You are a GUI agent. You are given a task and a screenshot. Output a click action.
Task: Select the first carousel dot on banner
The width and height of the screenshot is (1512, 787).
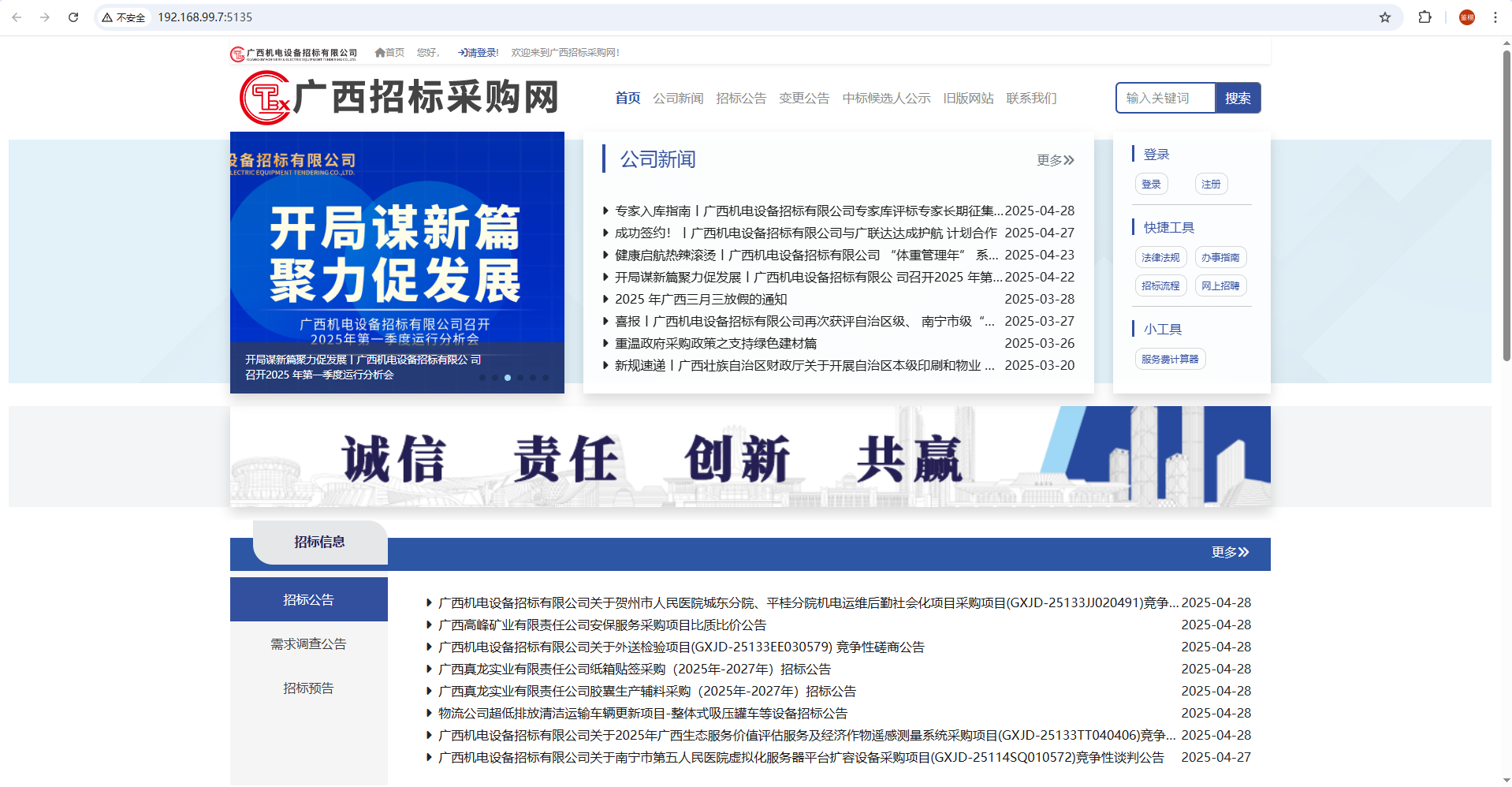click(x=482, y=378)
